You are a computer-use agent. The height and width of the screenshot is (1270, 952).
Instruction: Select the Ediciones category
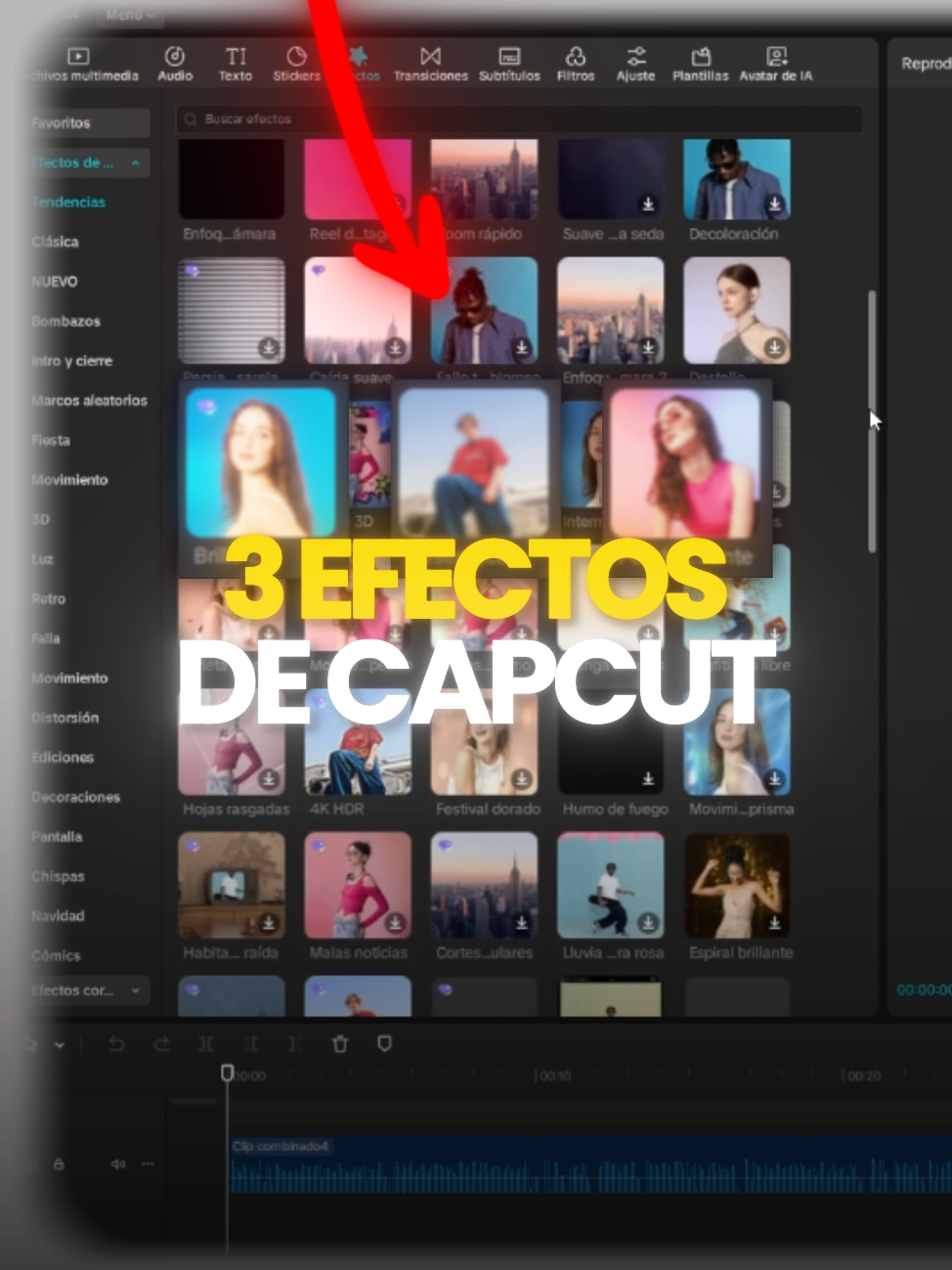(x=63, y=758)
